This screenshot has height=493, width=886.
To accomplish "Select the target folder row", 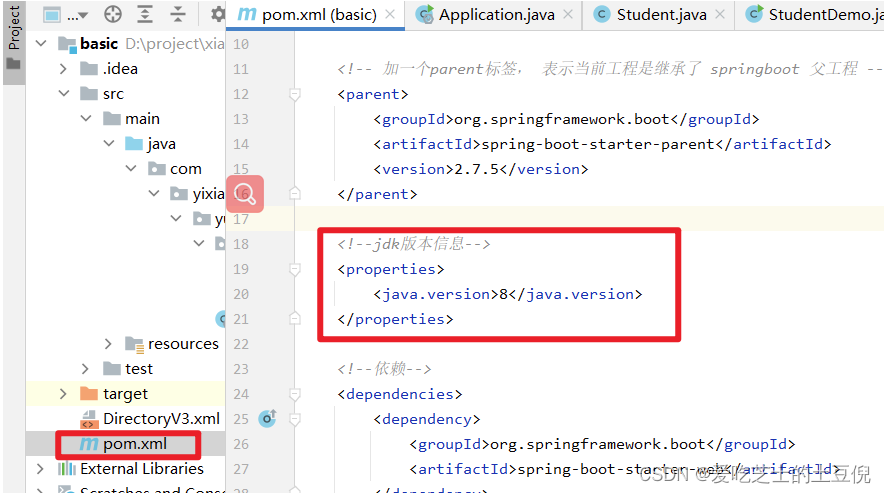I will (125, 393).
